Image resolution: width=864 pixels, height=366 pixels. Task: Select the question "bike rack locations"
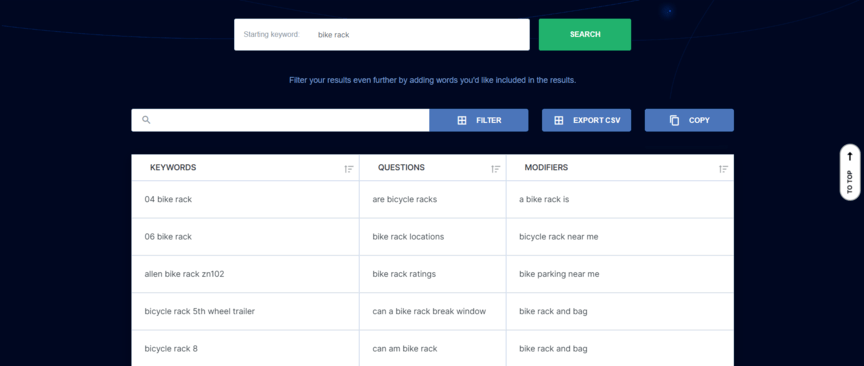(x=408, y=237)
